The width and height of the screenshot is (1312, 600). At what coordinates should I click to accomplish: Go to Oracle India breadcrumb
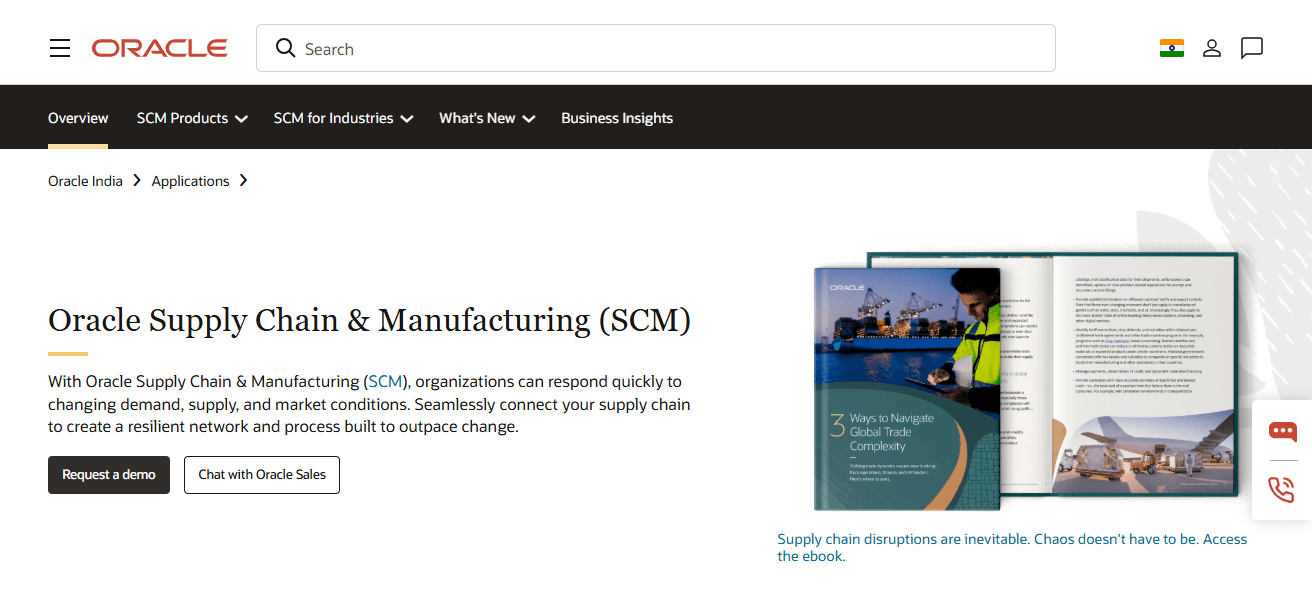[85, 181]
